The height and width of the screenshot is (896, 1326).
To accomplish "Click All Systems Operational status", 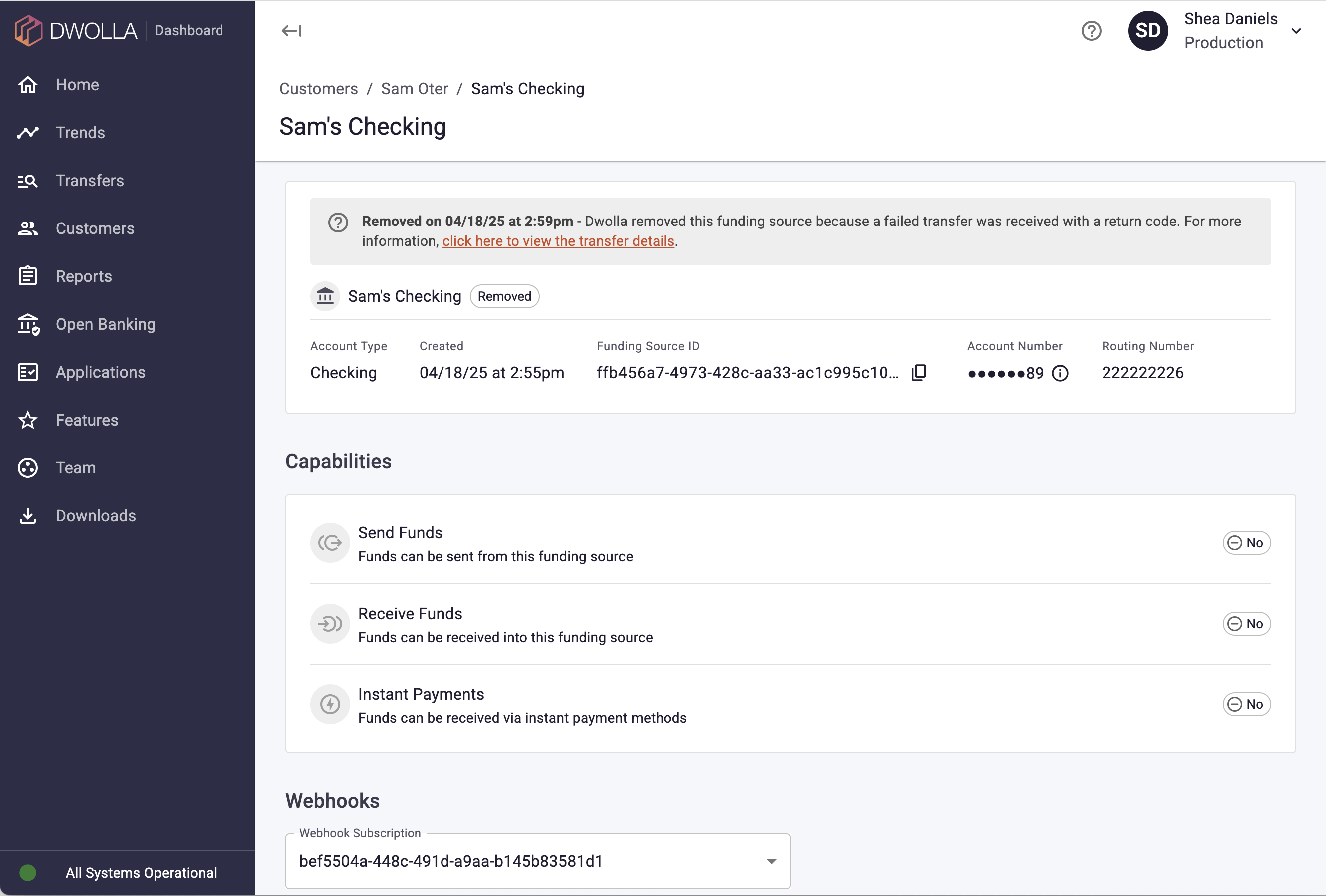I will click(141, 873).
